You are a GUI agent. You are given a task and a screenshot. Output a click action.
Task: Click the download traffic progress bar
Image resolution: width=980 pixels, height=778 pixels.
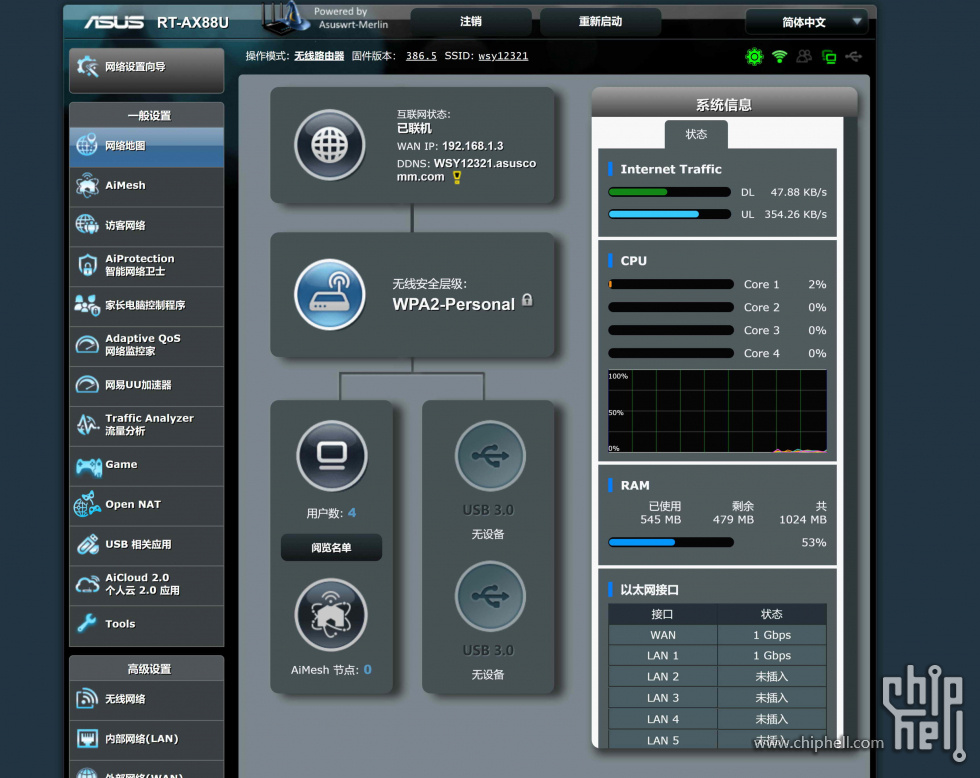669,192
